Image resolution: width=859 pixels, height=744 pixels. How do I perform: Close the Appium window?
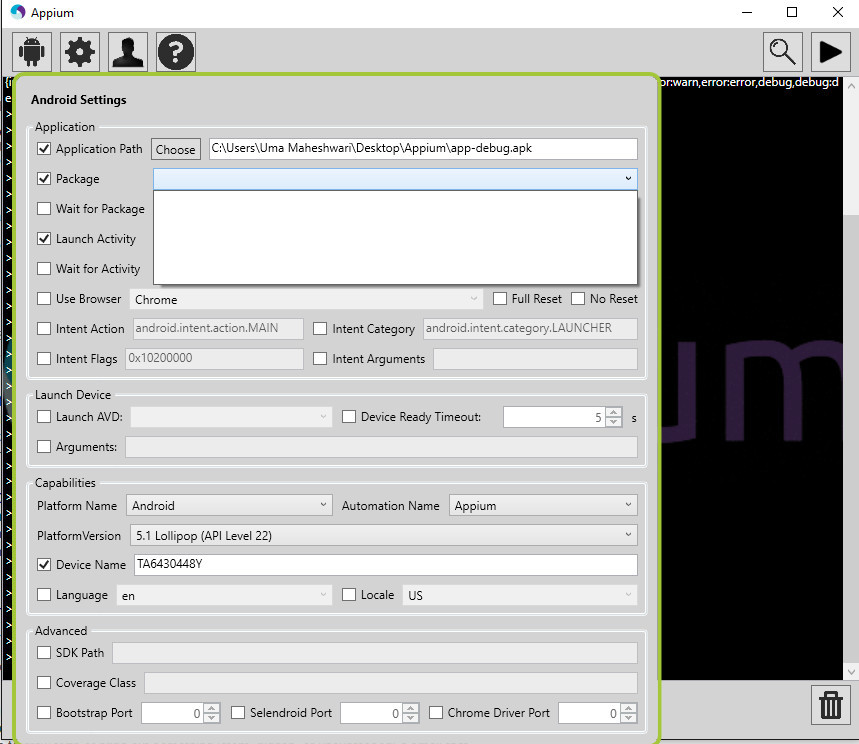(838, 12)
